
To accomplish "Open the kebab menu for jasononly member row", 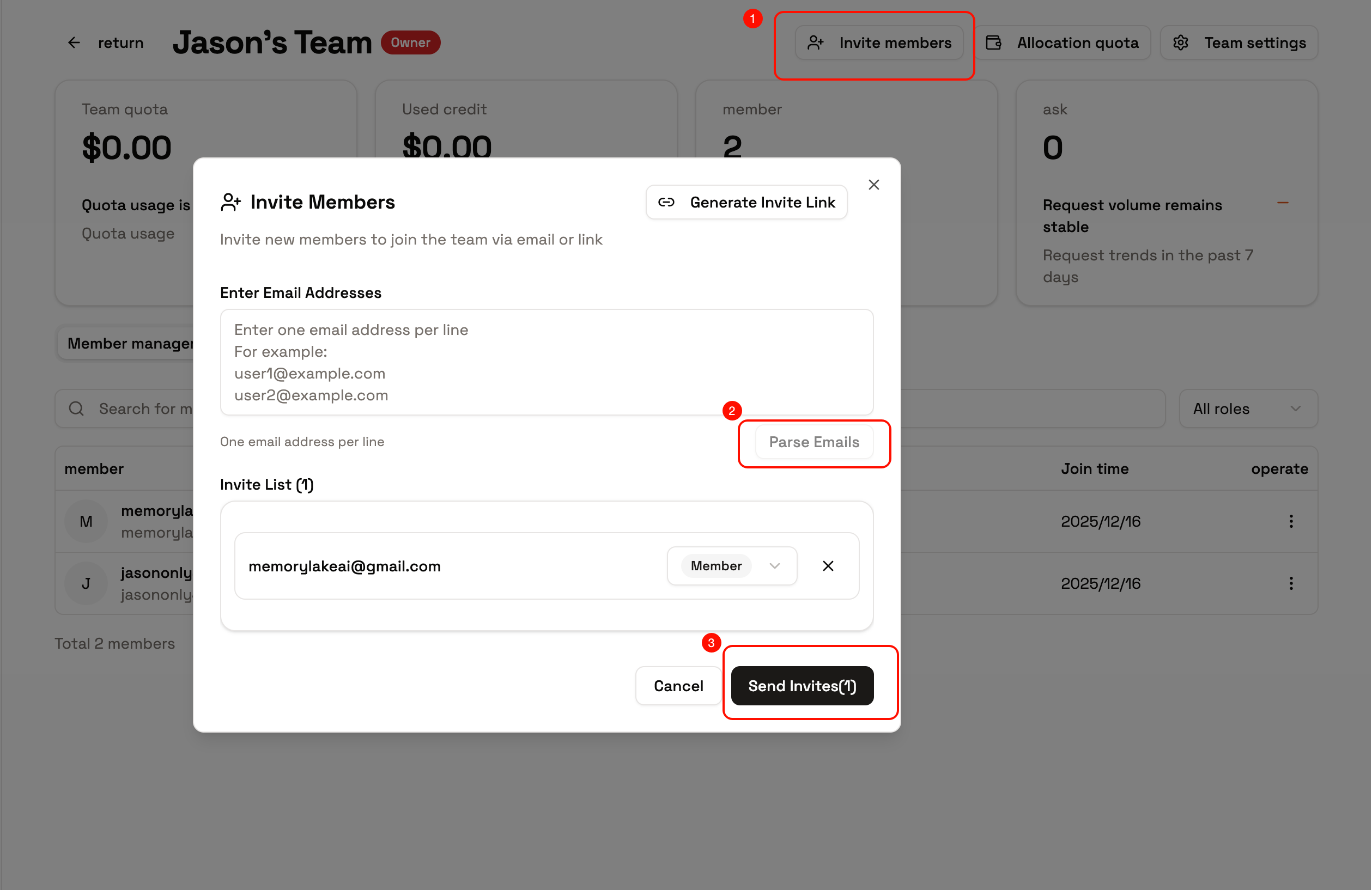I will 1291,583.
